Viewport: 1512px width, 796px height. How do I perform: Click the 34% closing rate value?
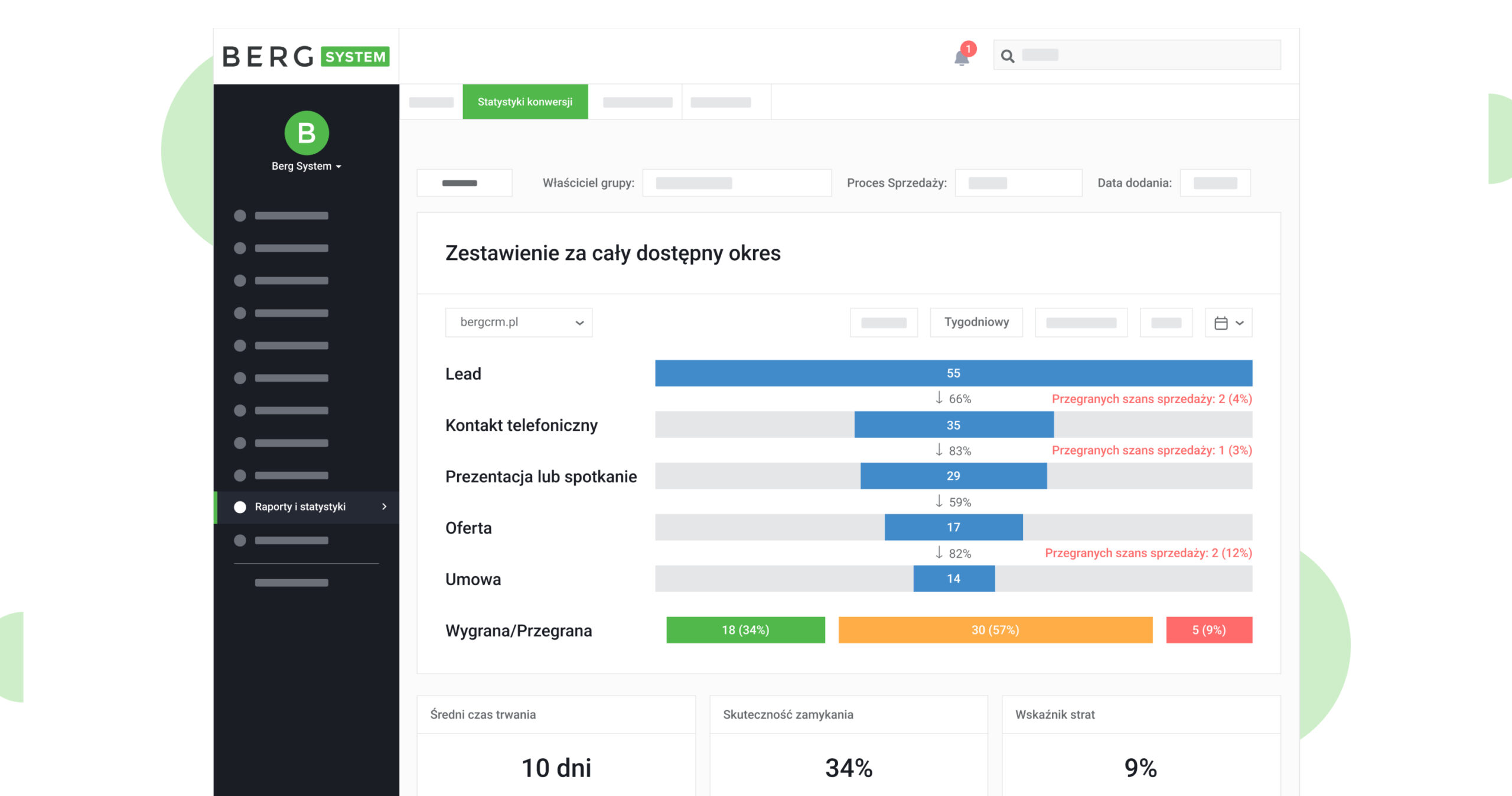[x=849, y=768]
